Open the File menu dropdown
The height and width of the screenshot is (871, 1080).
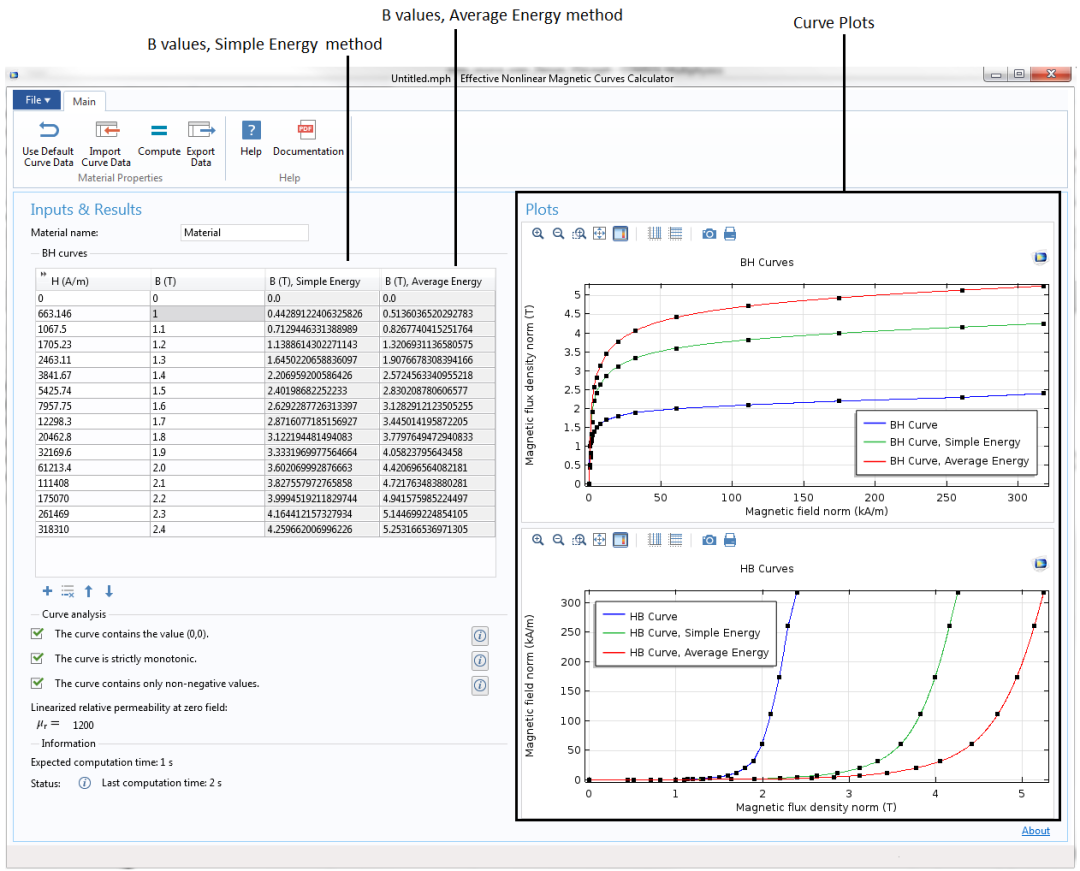pyautogui.click(x=37, y=101)
